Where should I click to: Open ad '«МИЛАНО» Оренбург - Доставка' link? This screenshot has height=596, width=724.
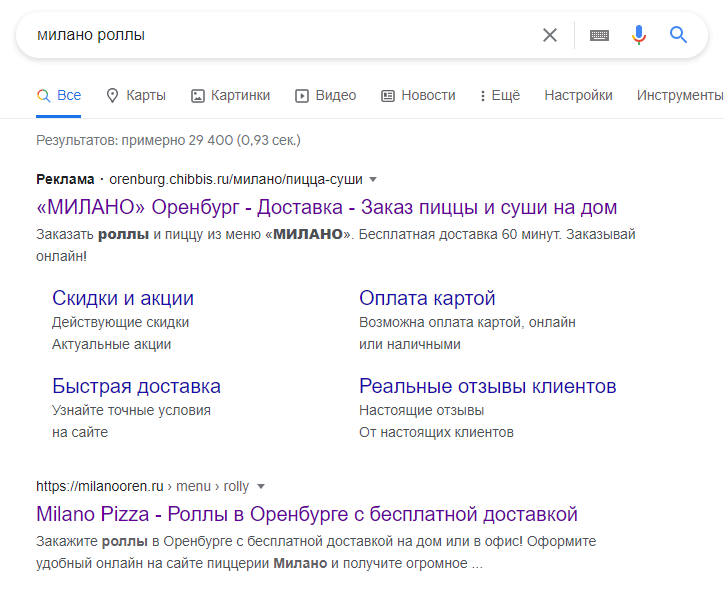(x=326, y=207)
